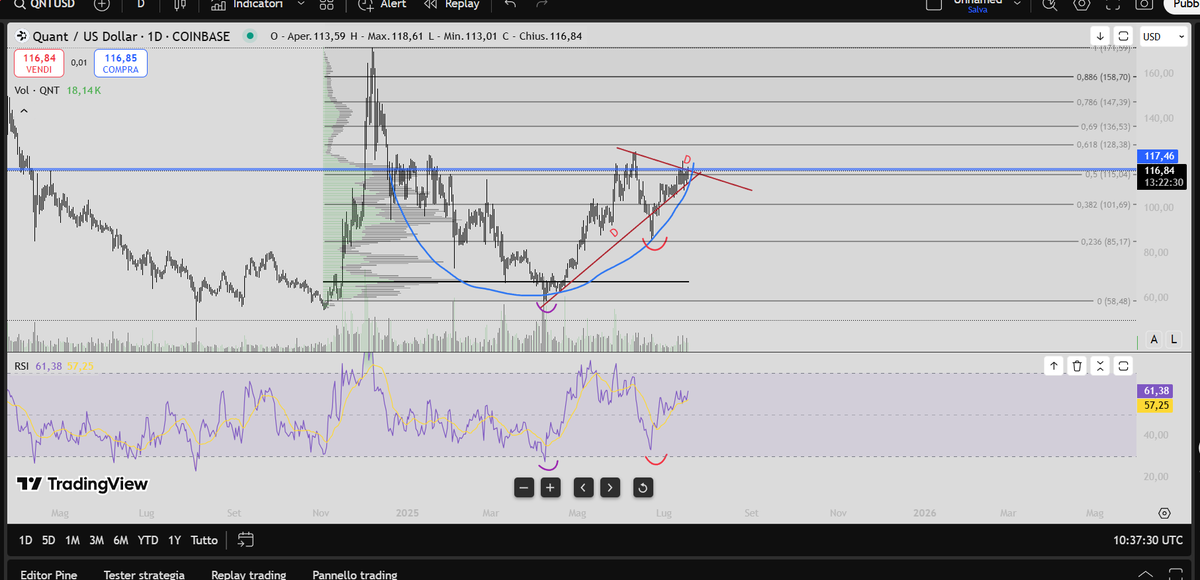Open the Tester strategia tab
1200x580 pixels.
(144, 574)
